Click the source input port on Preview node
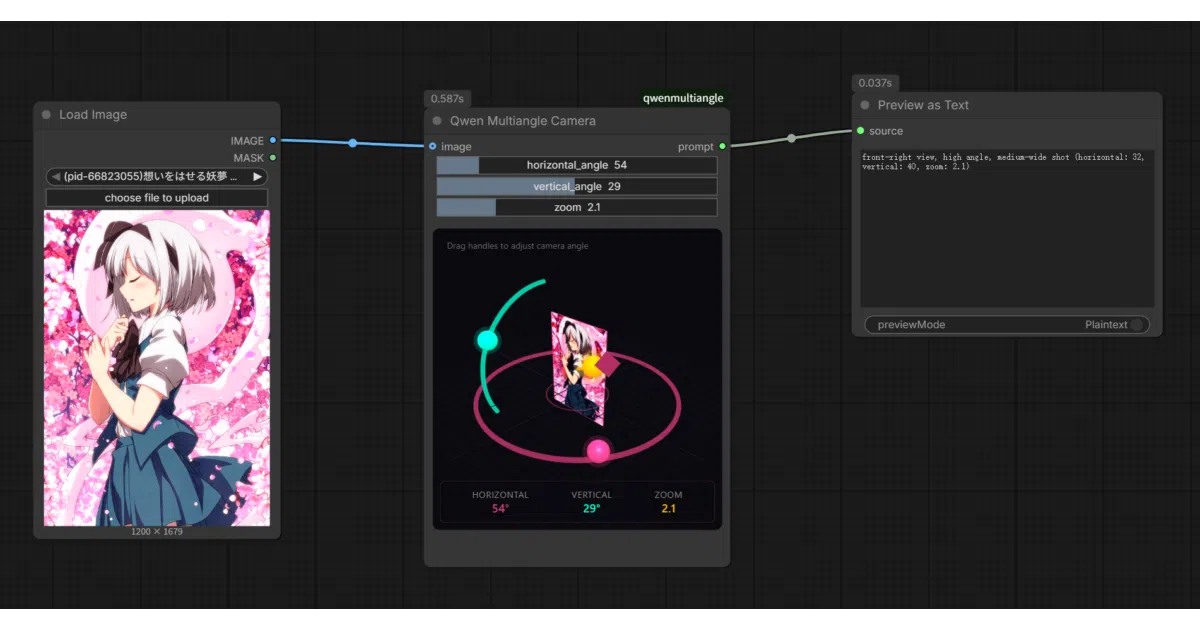Screen dimensions: 1200x630 point(860,131)
